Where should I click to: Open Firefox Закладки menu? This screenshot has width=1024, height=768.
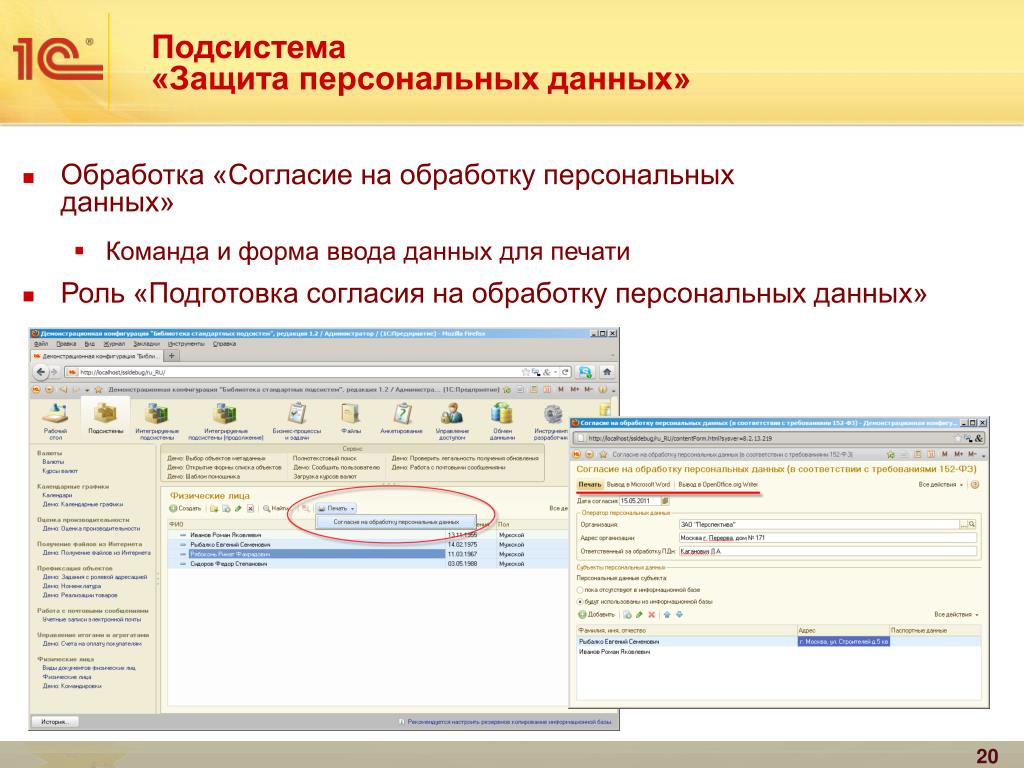[x=146, y=344]
